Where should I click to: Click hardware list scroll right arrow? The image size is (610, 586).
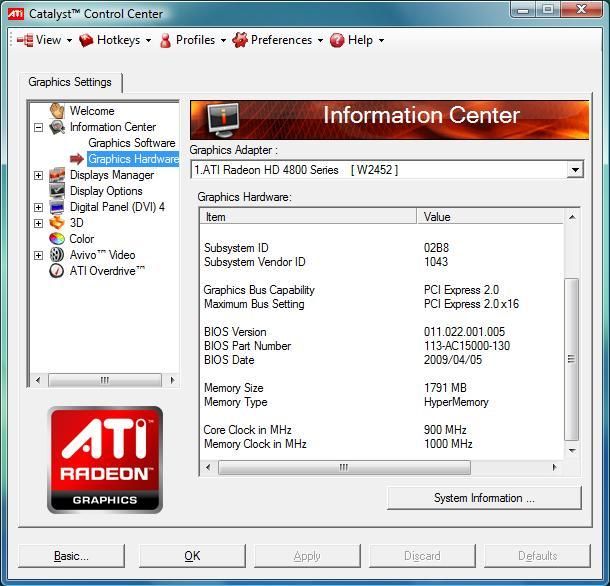[555, 467]
